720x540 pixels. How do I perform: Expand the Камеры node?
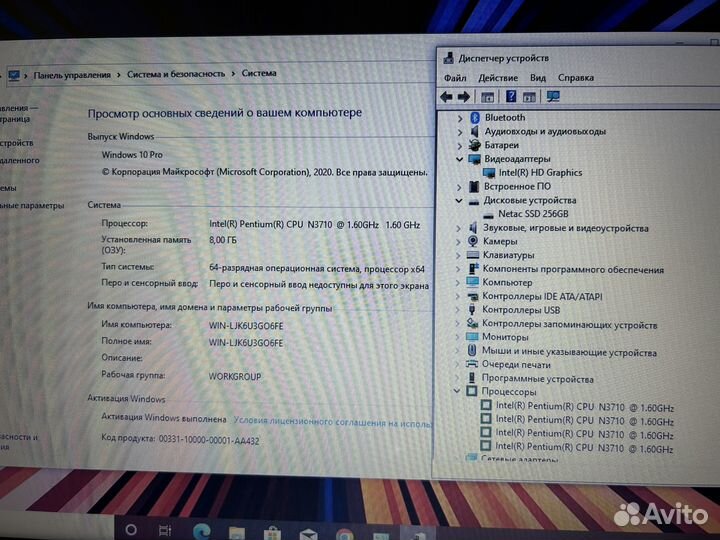(458, 242)
